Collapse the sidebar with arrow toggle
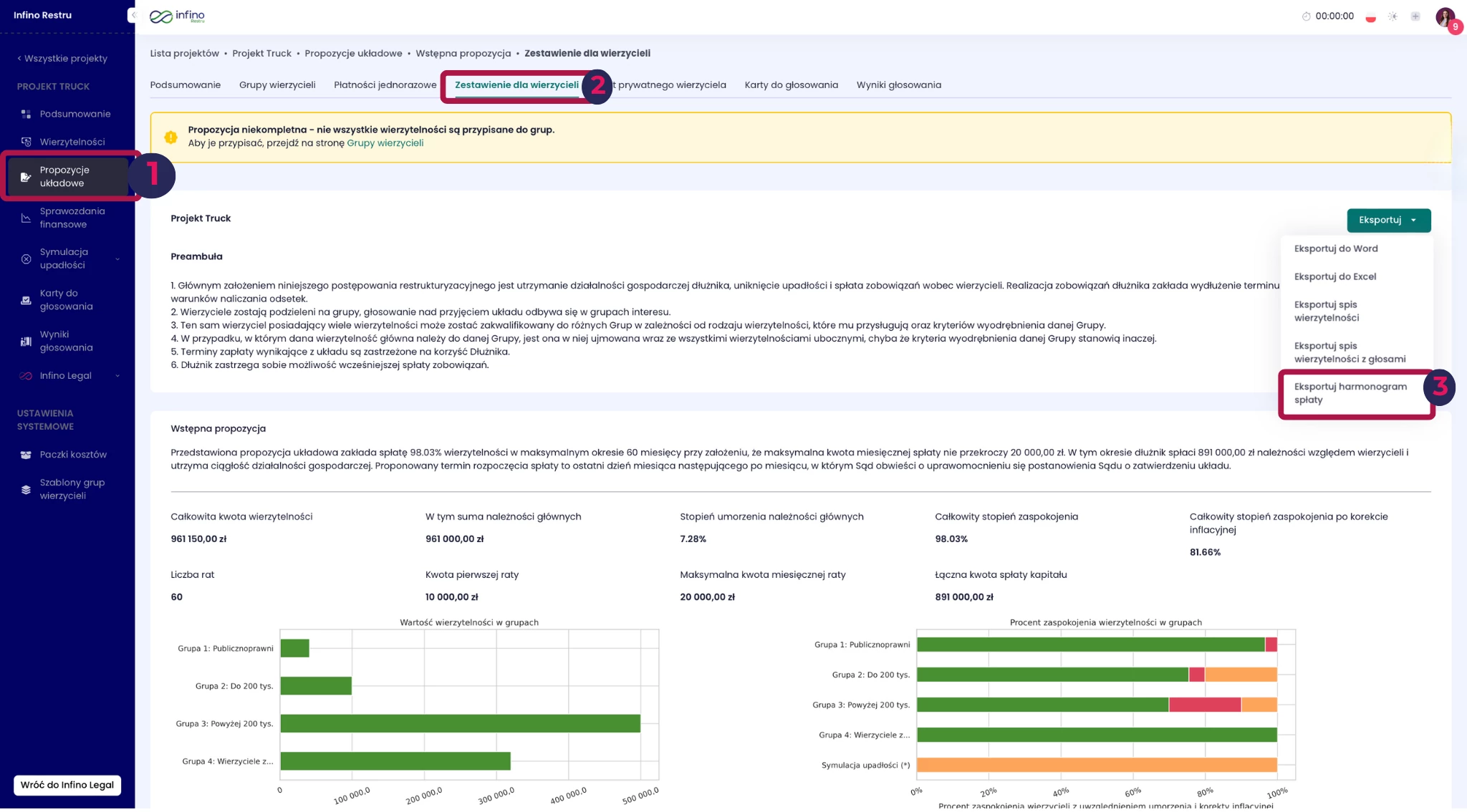The height and width of the screenshot is (812, 1467). [x=133, y=15]
